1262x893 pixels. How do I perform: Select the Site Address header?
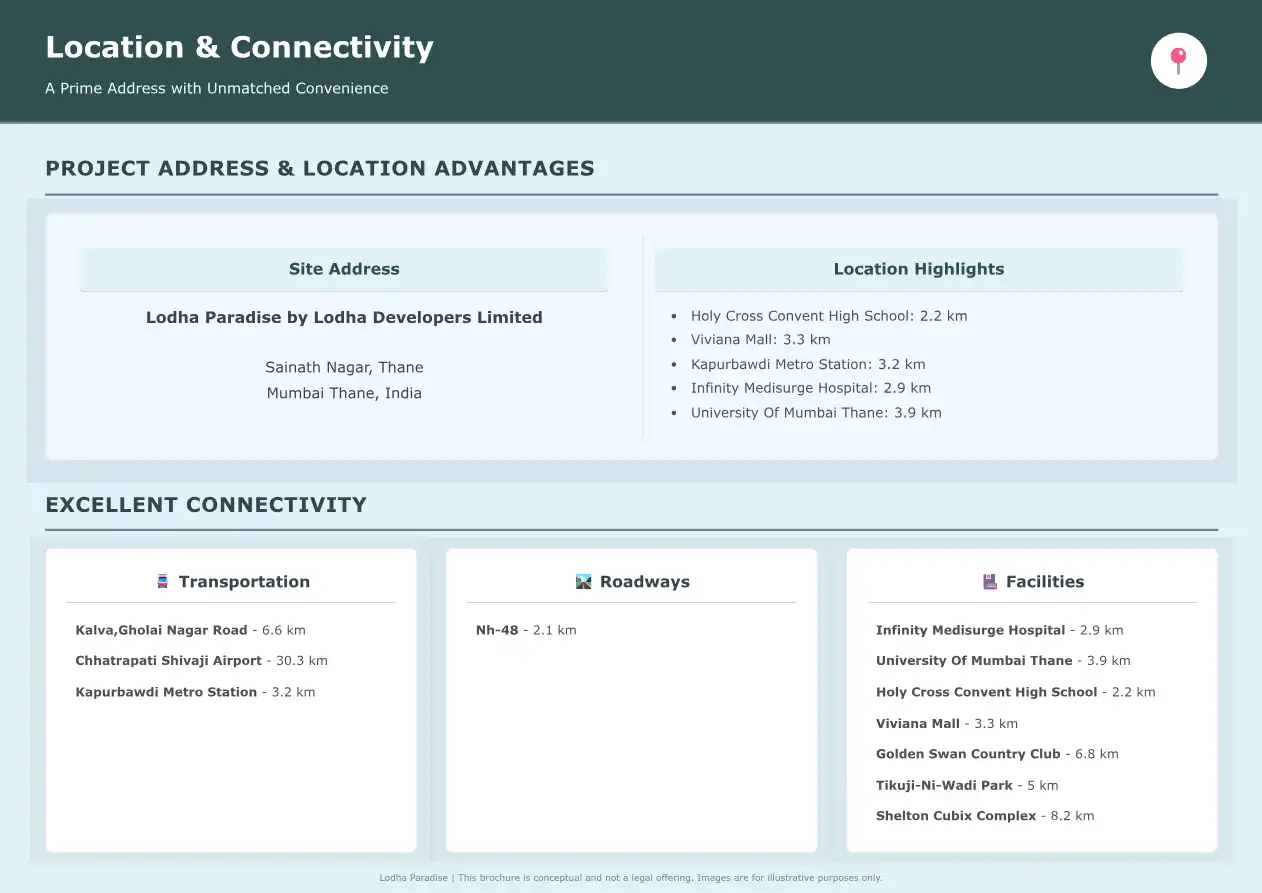[x=343, y=269]
